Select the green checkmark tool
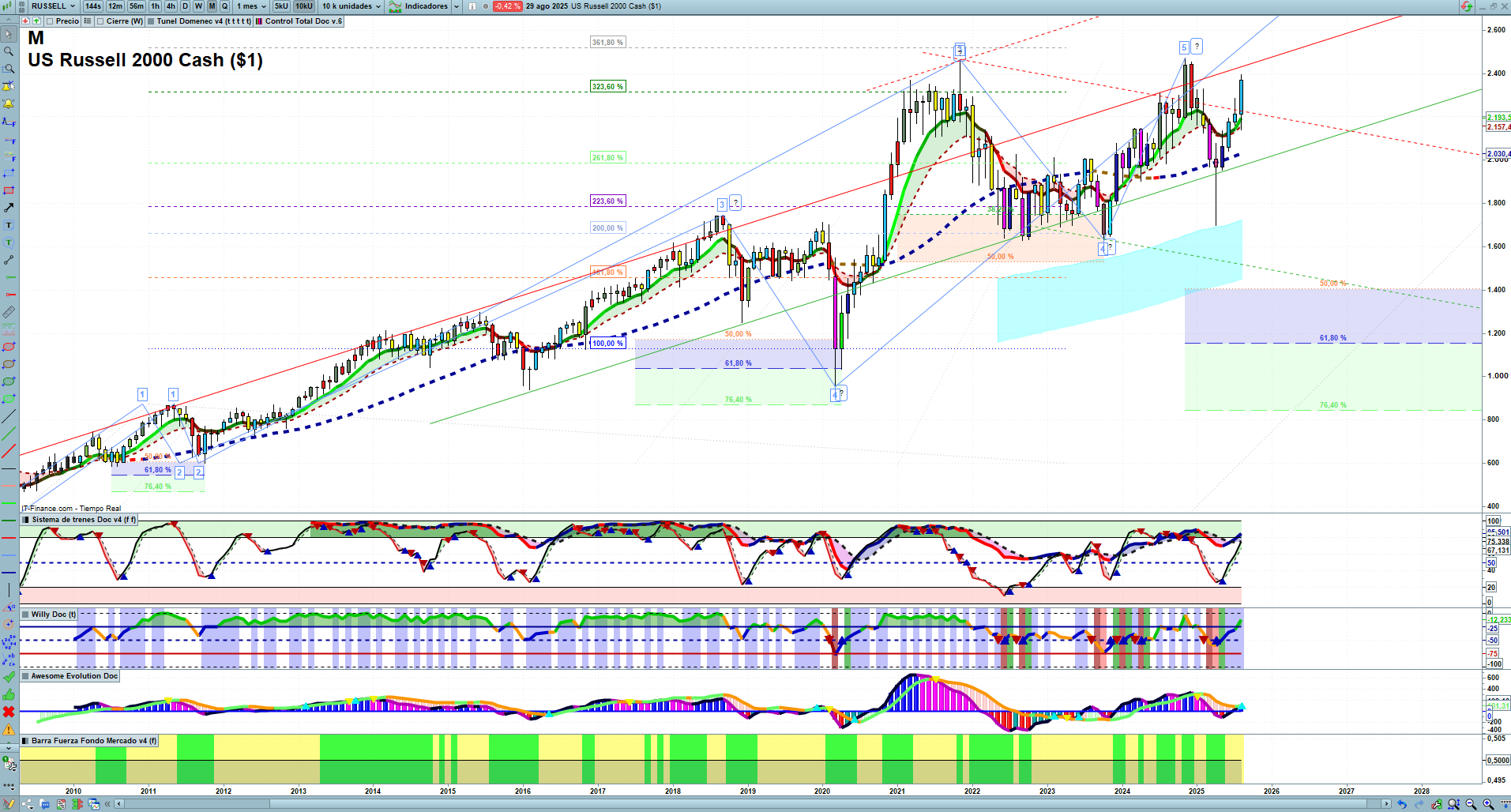This screenshot has width=1511, height=812. coord(9,677)
